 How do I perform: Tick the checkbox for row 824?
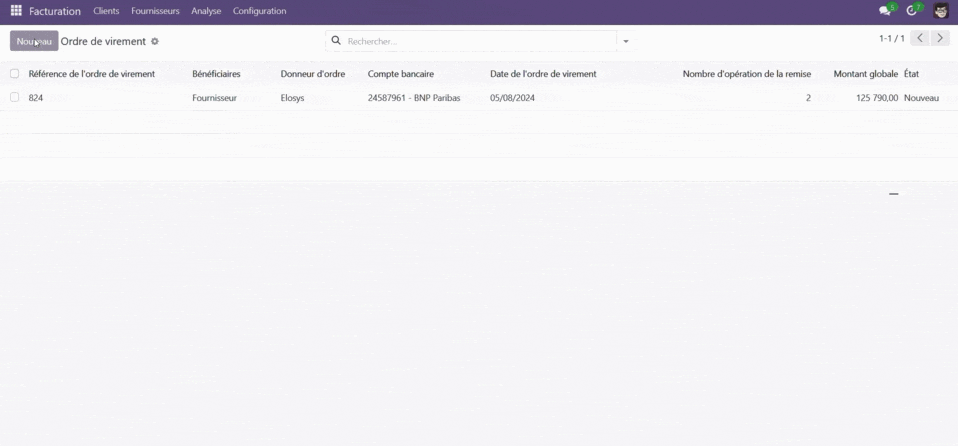click(15, 97)
